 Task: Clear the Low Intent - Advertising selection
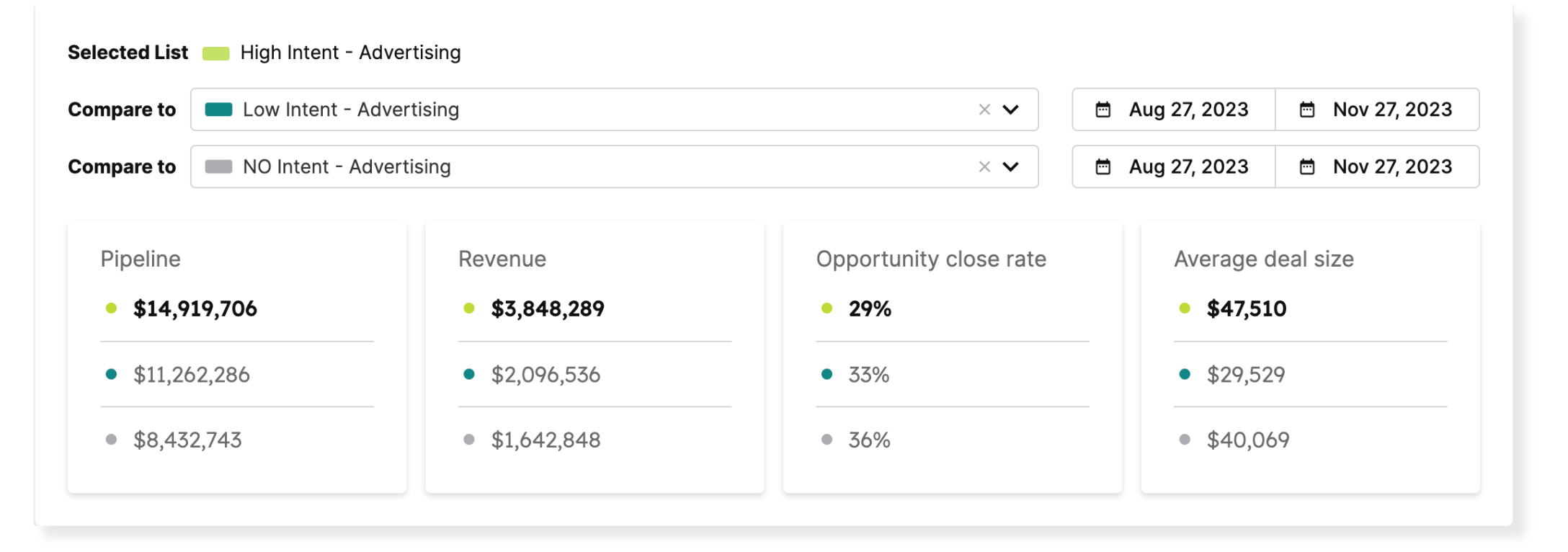coord(984,110)
